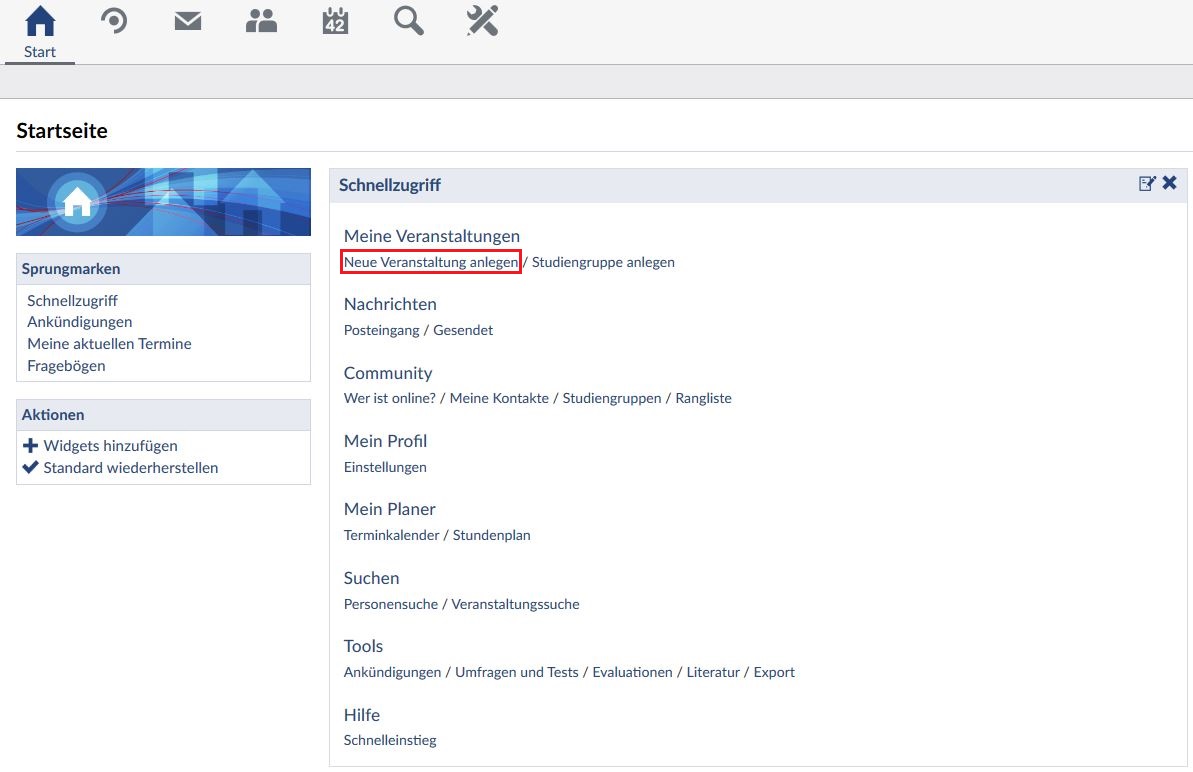Select Standard wiederherstellen action
Viewport: 1193px width, 772px height.
(x=130, y=468)
